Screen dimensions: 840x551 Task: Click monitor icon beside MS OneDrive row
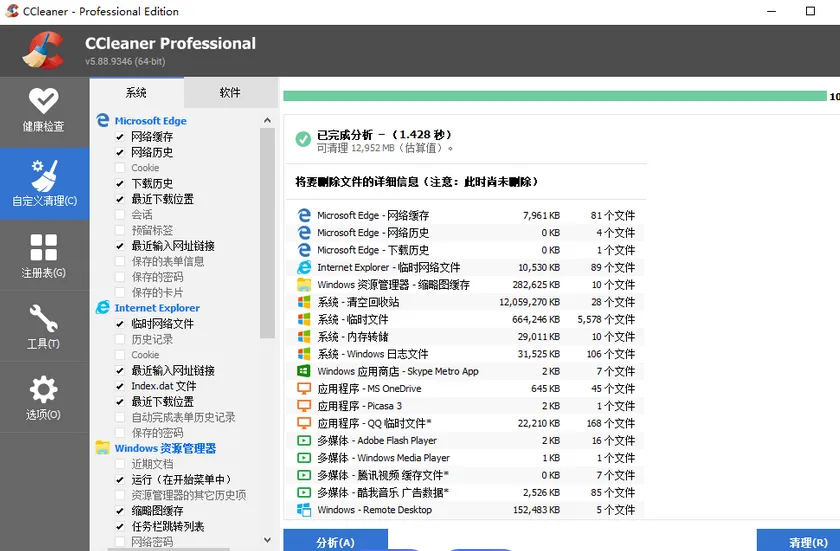(304, 388)
